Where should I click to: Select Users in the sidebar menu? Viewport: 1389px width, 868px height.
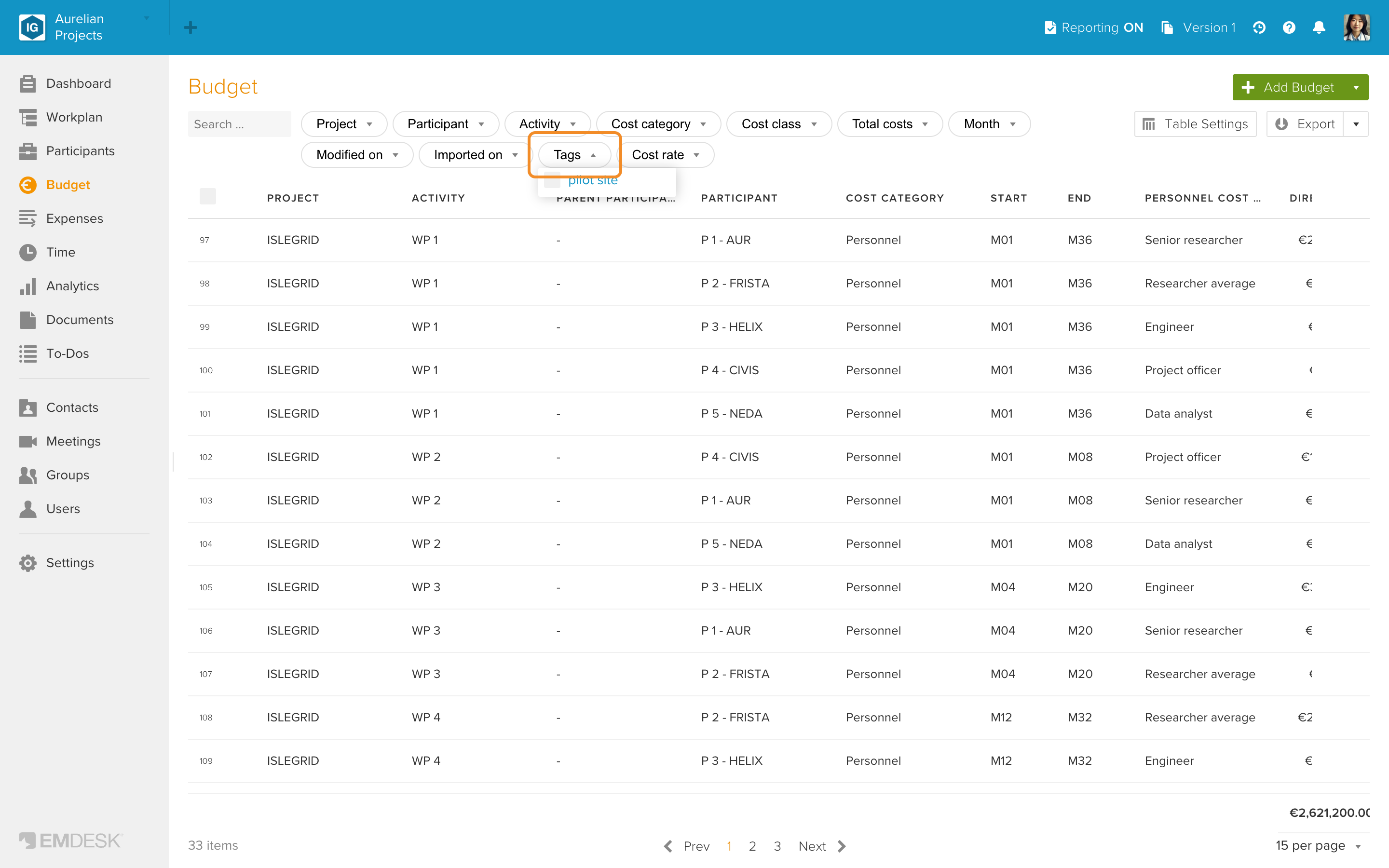[x=49, y=509]
